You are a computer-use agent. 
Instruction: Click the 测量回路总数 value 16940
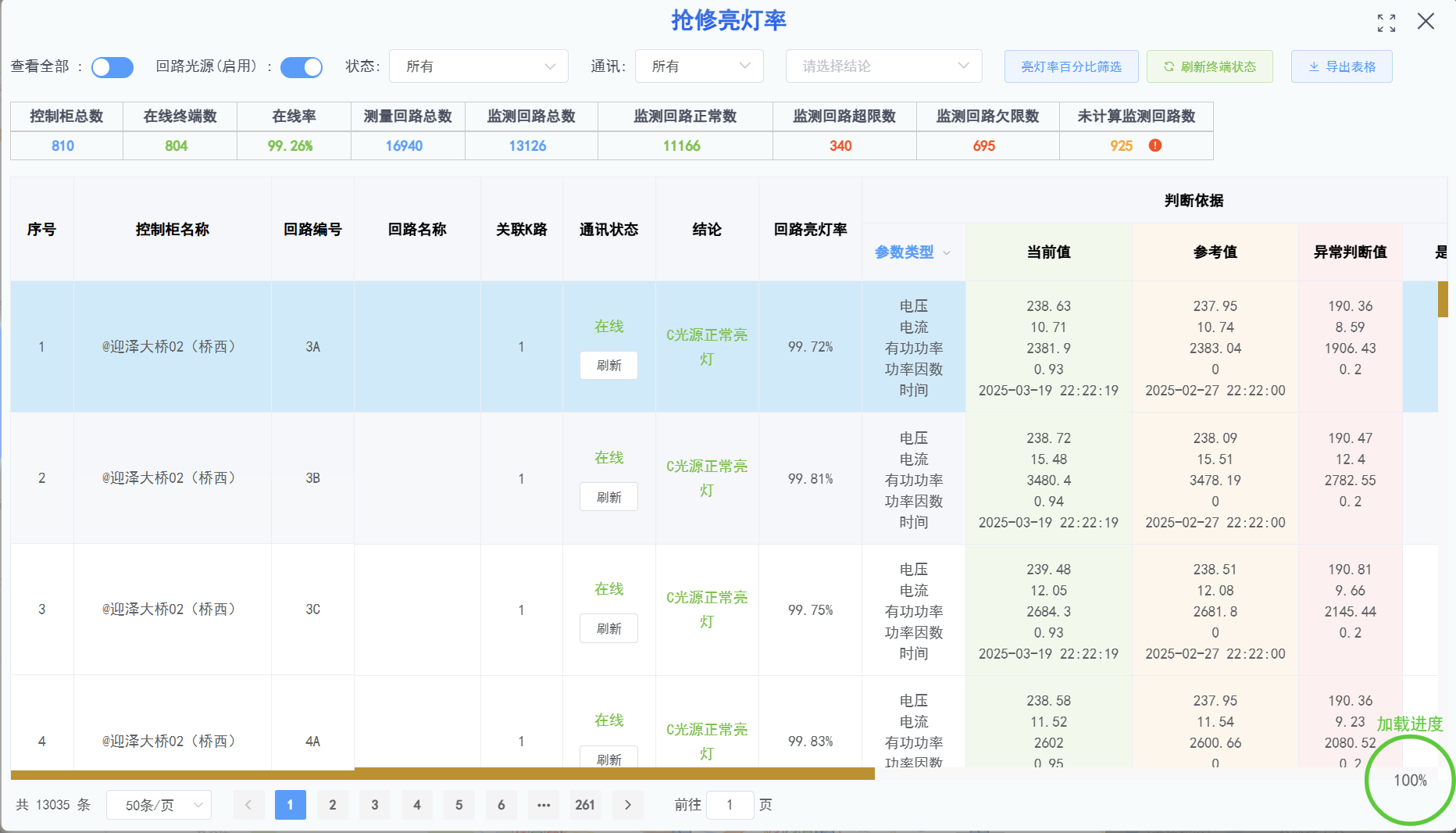click(404, 146)
